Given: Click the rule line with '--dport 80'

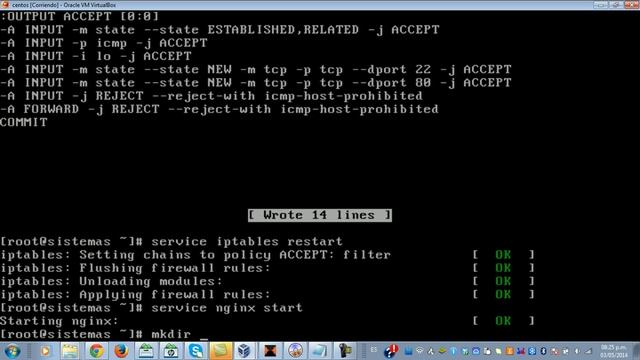Looking at the screenshot, I should pos(256,82).
